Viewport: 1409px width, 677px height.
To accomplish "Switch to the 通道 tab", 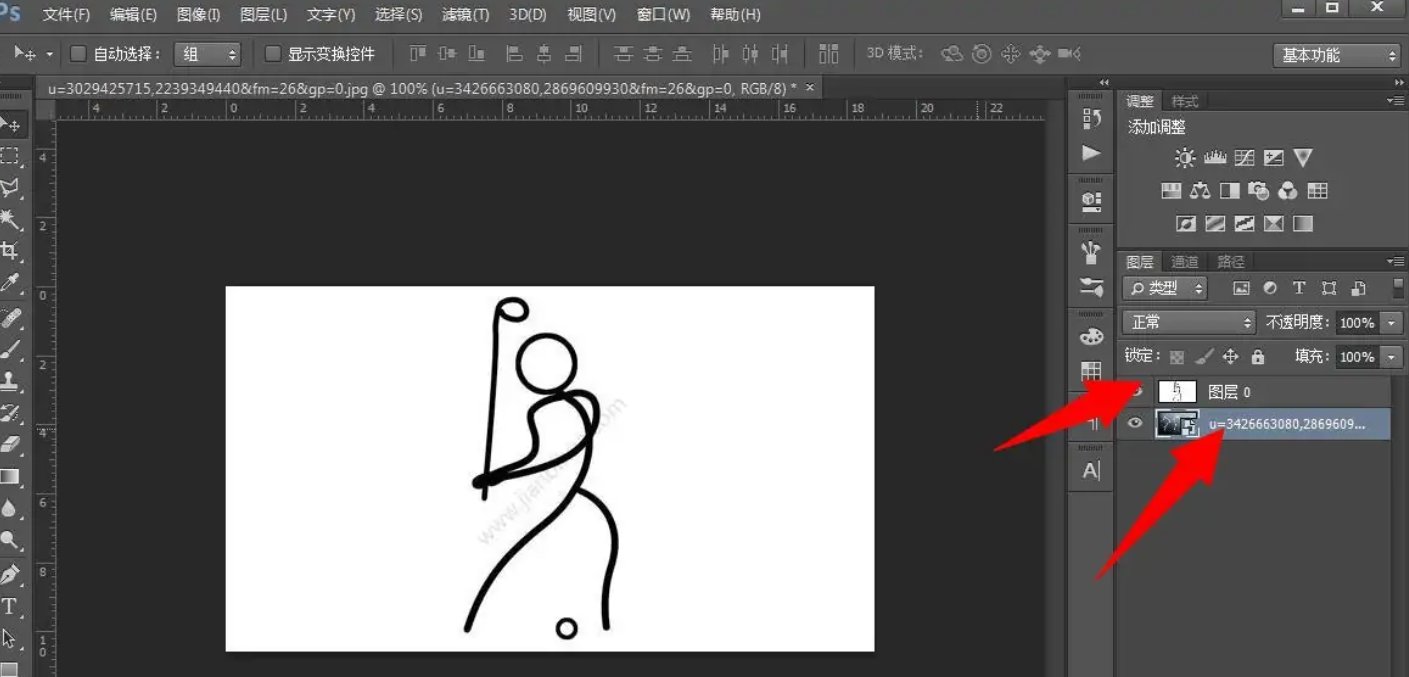I will click(x=1185, y=262).
